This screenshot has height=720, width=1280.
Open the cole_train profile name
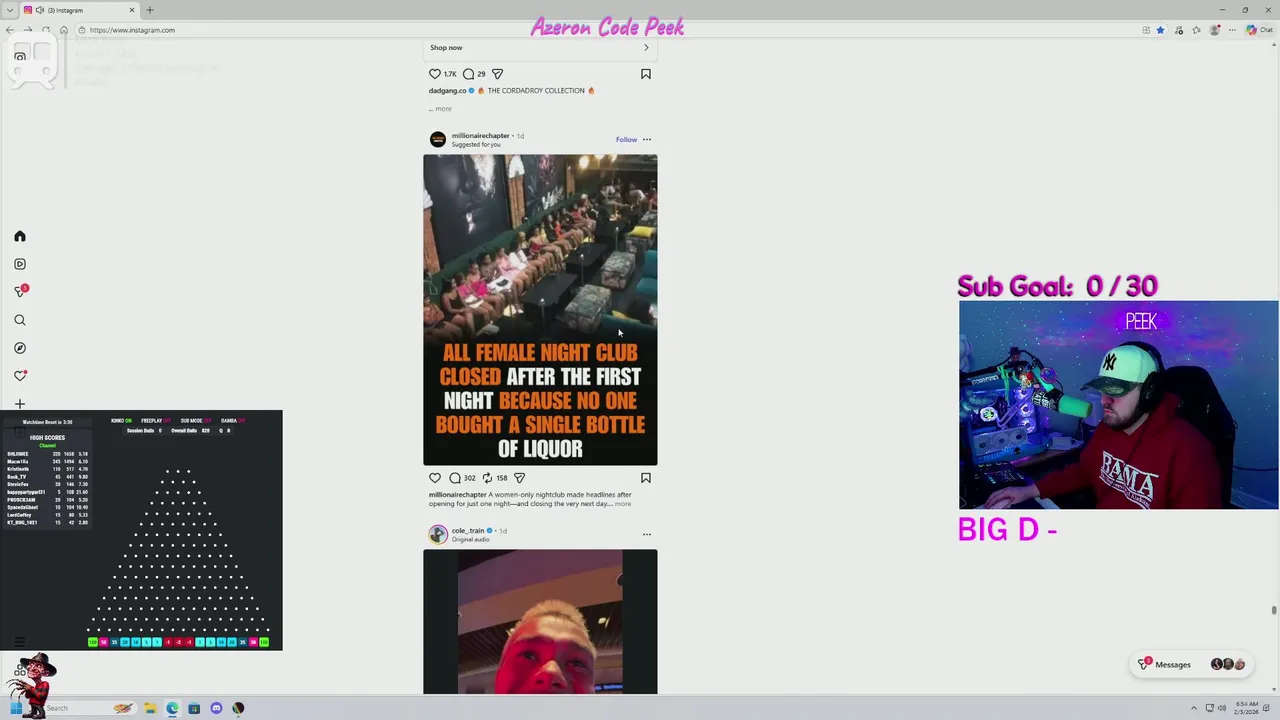tap(467, 530)
